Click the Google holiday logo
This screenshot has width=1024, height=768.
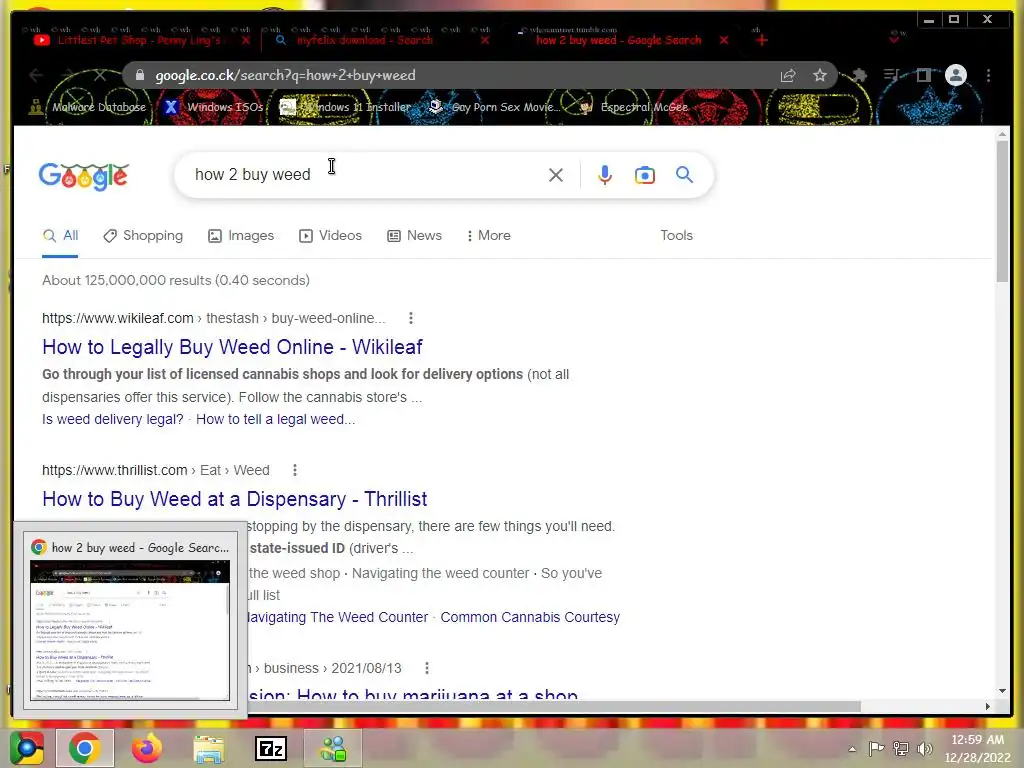click(84, 176)
